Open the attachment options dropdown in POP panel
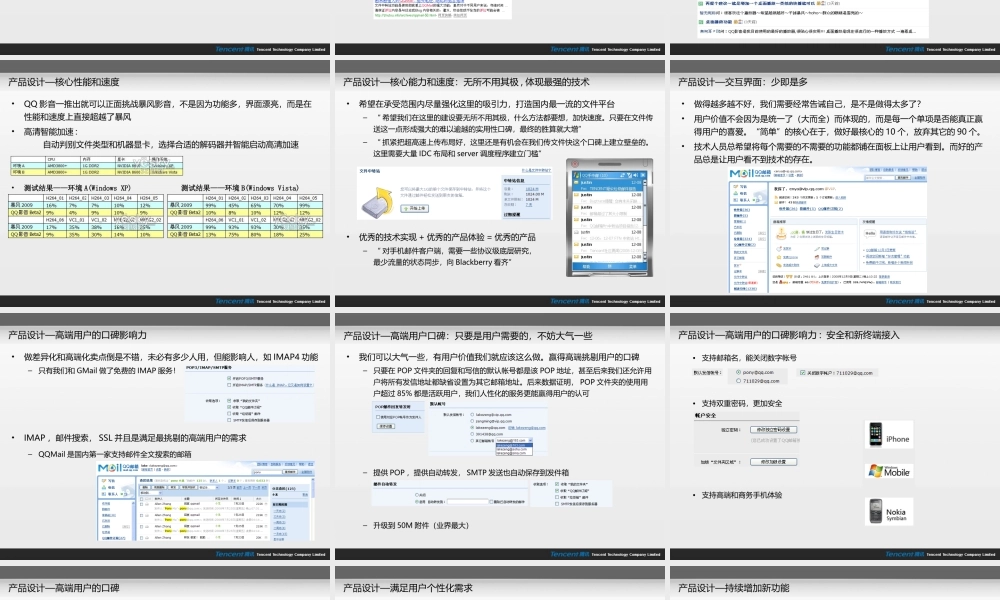The height and width of the screenshot is (600, 1000). tap(530, 441)
